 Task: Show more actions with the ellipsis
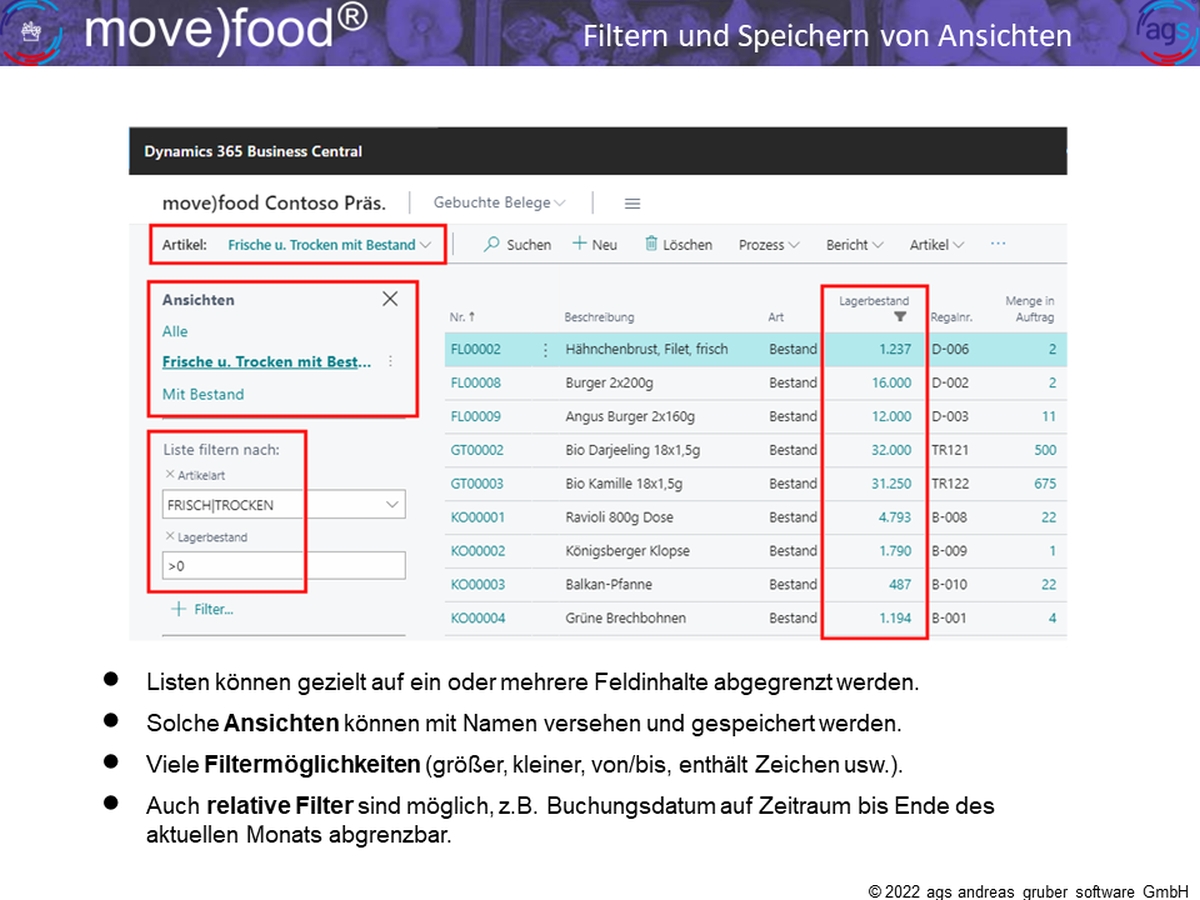click(x=997, y=244)
